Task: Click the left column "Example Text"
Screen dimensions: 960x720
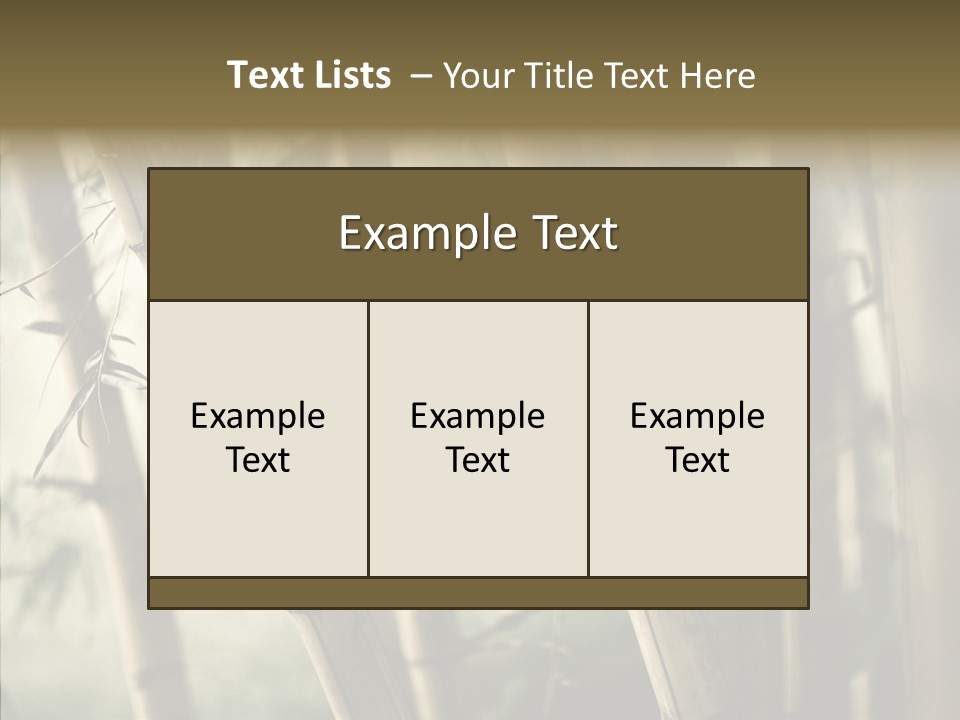Action: coord(258,438)
